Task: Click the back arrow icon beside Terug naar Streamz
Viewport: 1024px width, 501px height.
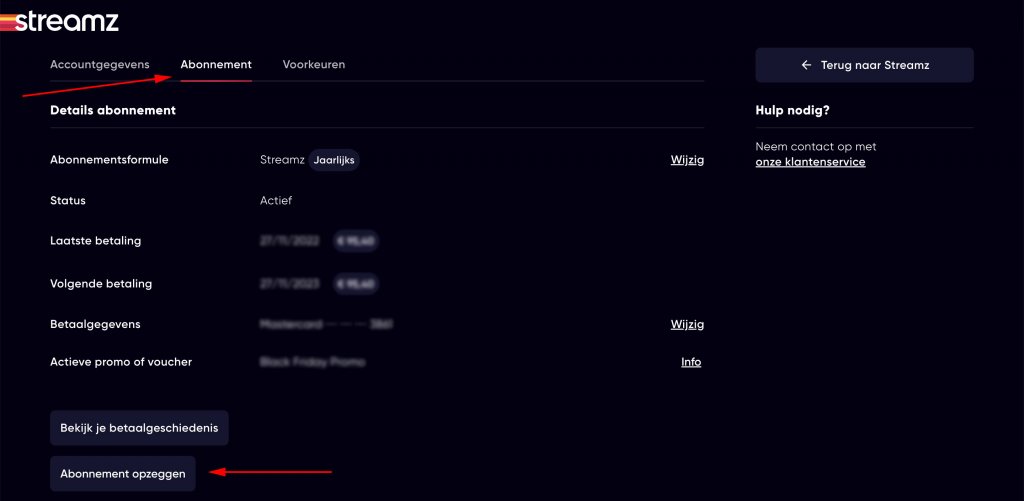Action: point(806,65)
